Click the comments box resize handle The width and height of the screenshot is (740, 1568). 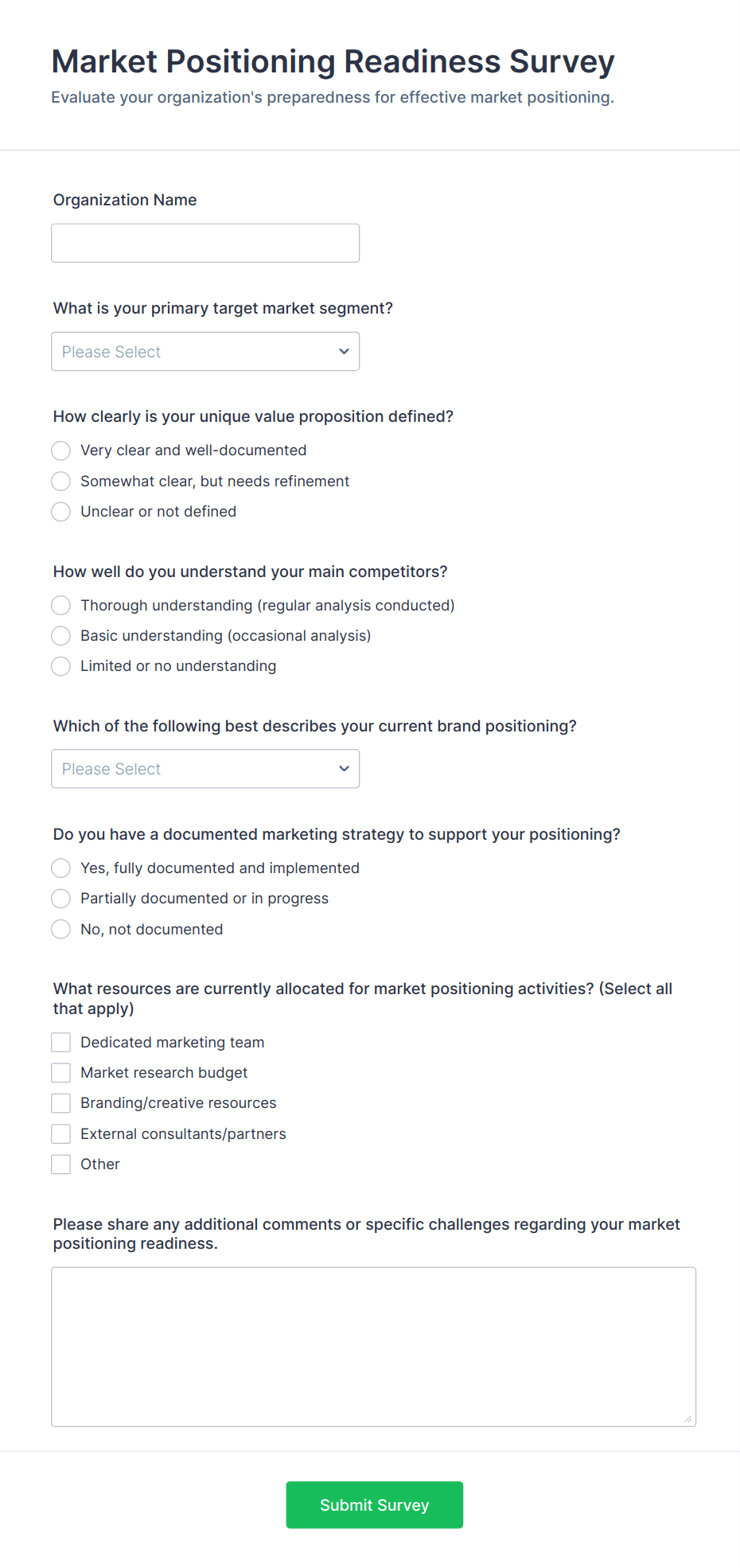(x=688, y=1418)
